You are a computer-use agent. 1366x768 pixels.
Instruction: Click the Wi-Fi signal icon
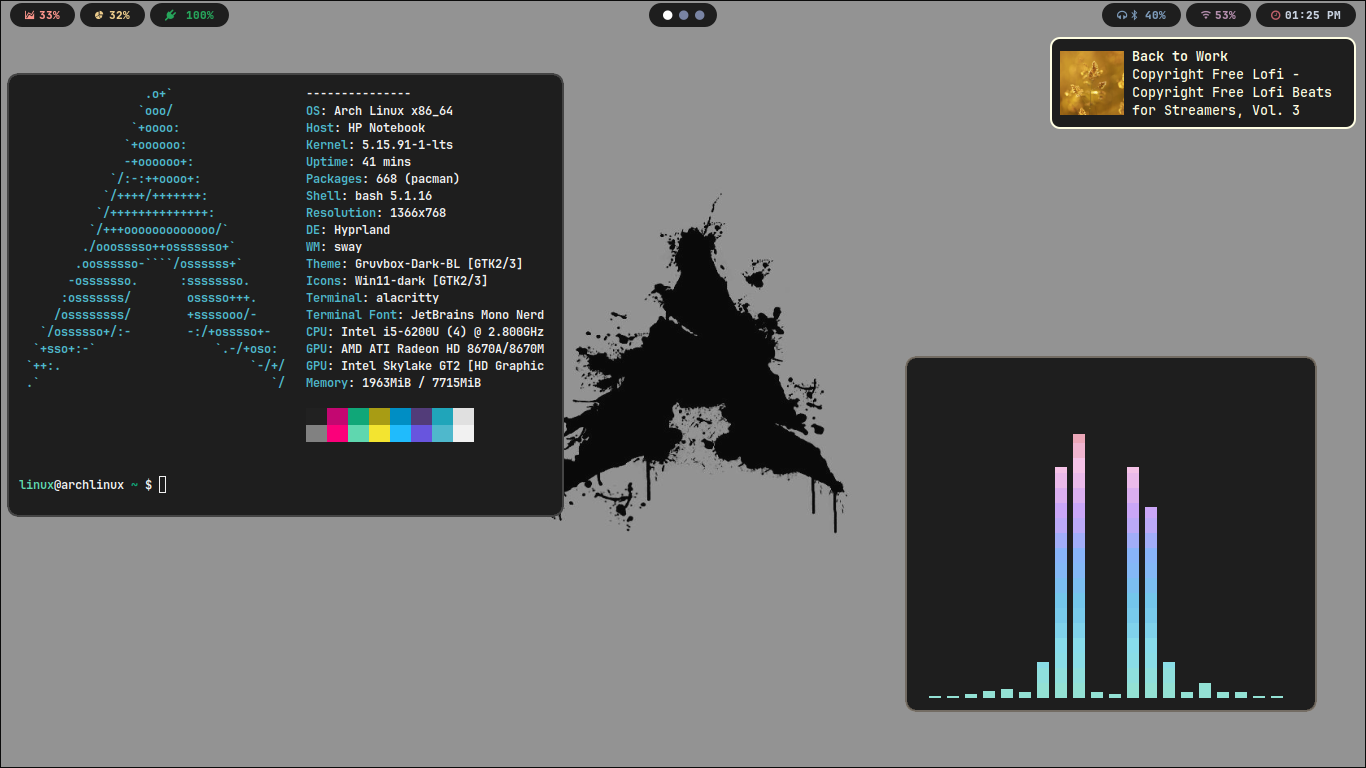1206,15
